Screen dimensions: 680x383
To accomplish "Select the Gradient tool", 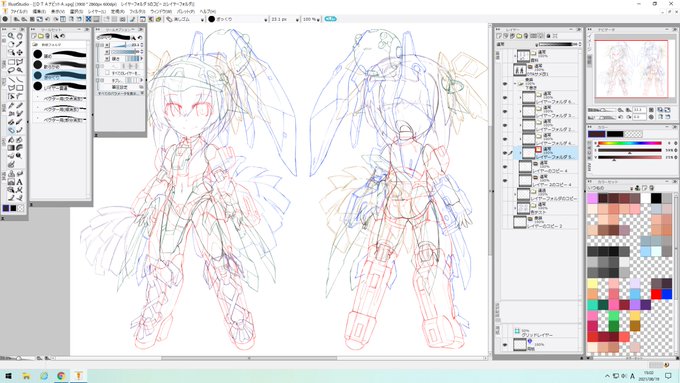I will tap(11, 148).
